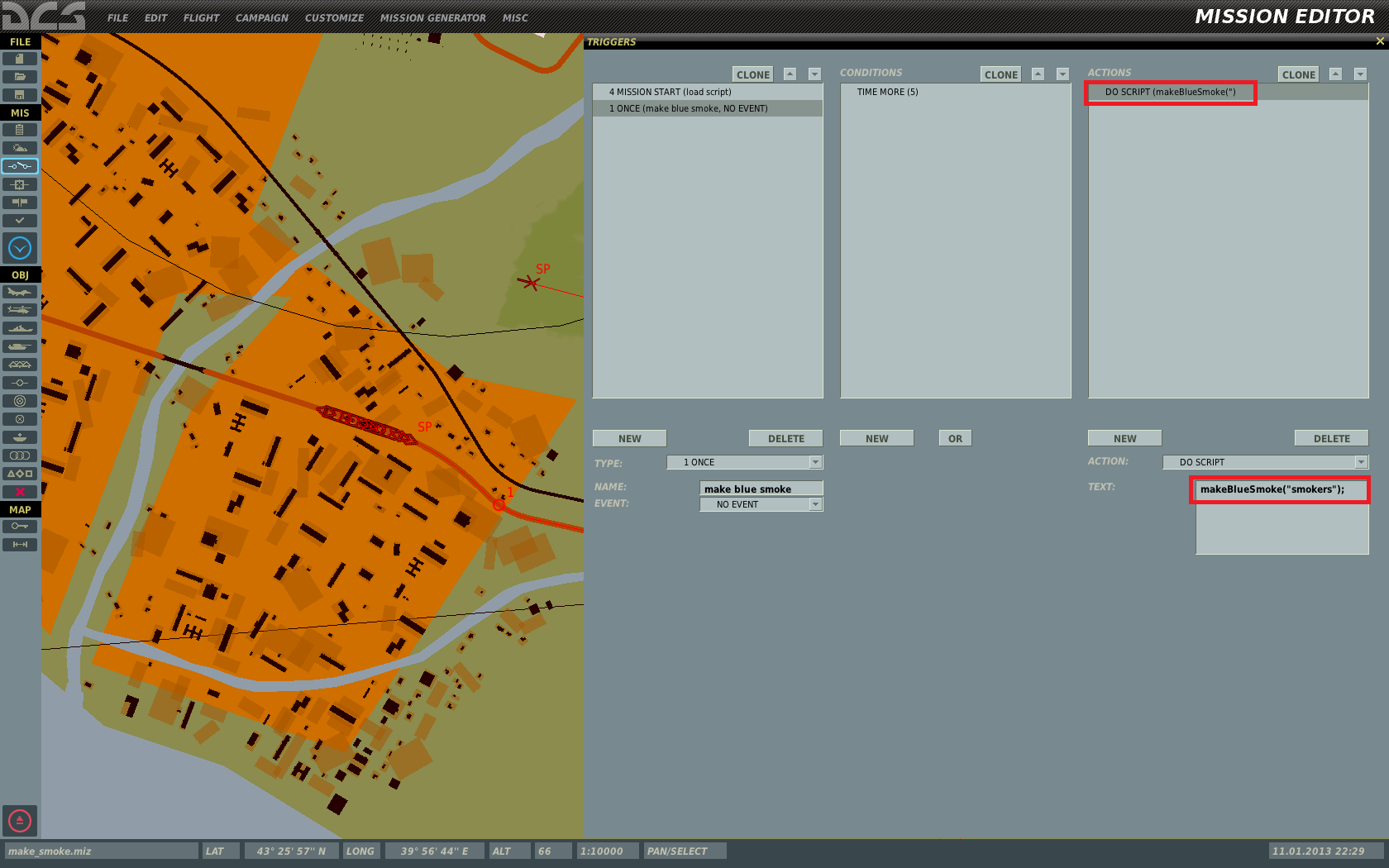Select the MISSION START load script trigger

tap(708, 92)
